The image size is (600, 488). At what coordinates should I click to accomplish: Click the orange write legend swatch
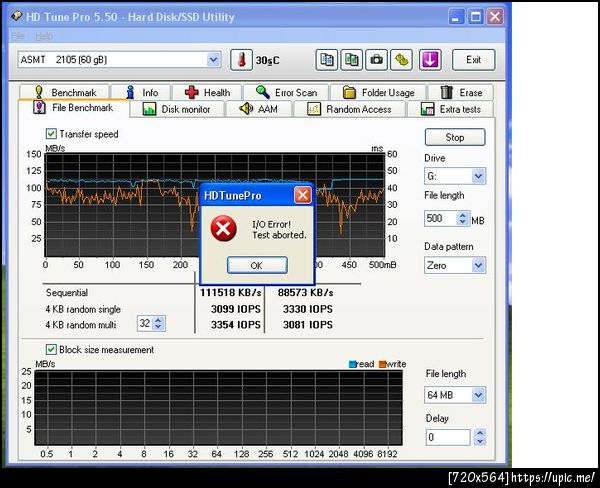(382, 364)
